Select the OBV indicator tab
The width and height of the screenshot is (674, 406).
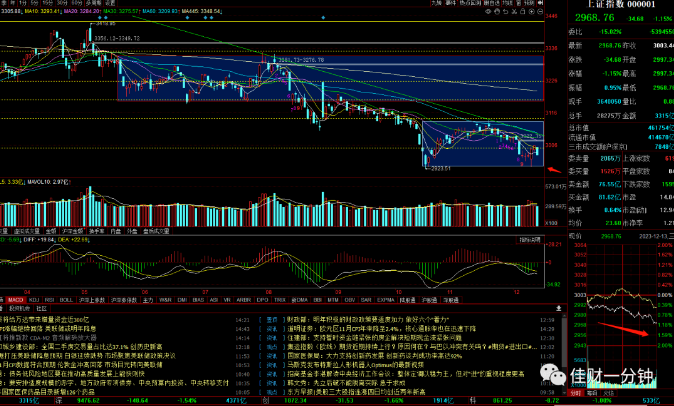350,300
